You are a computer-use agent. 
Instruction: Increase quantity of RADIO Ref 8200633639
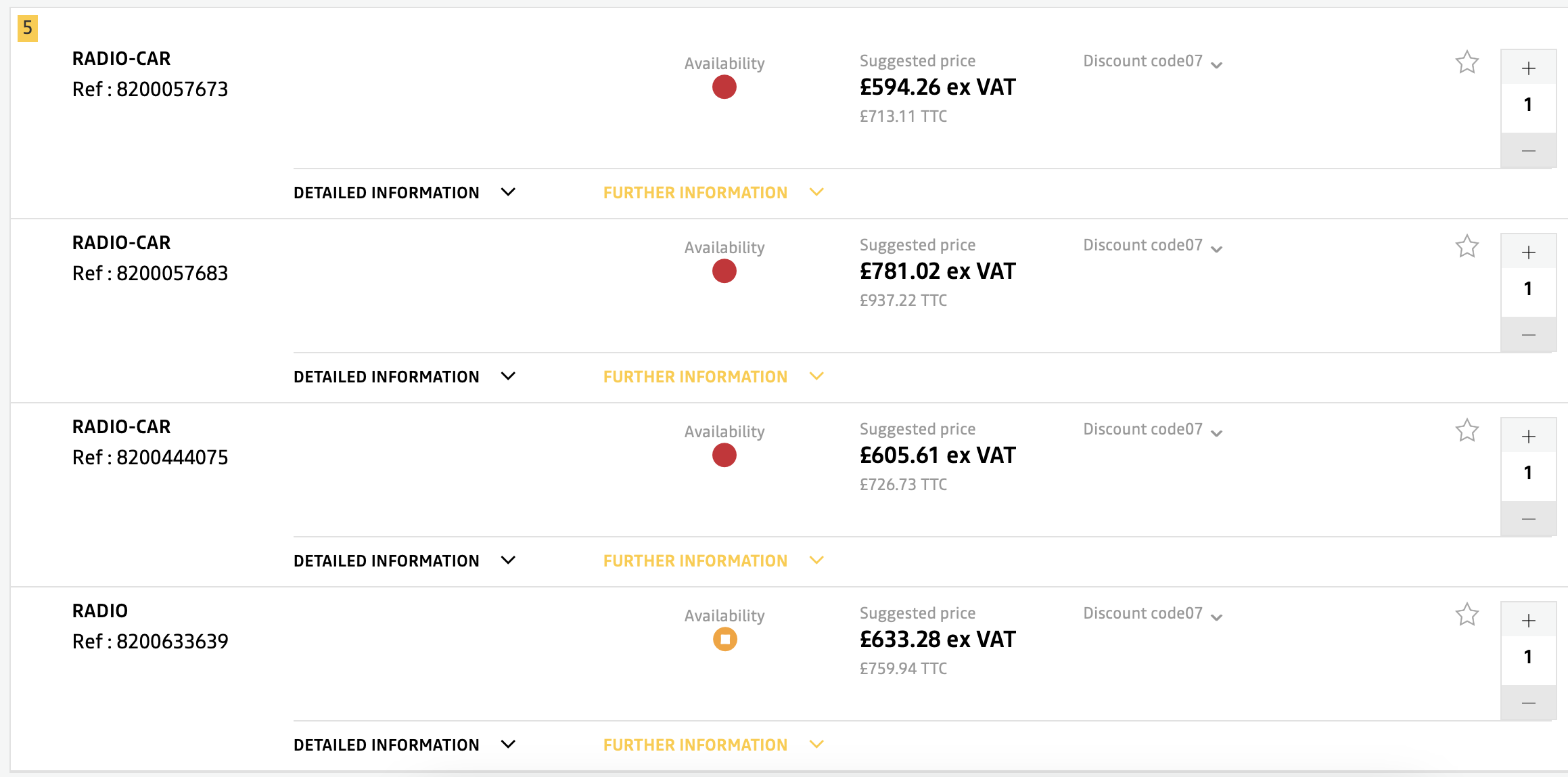coord(1528,620)
